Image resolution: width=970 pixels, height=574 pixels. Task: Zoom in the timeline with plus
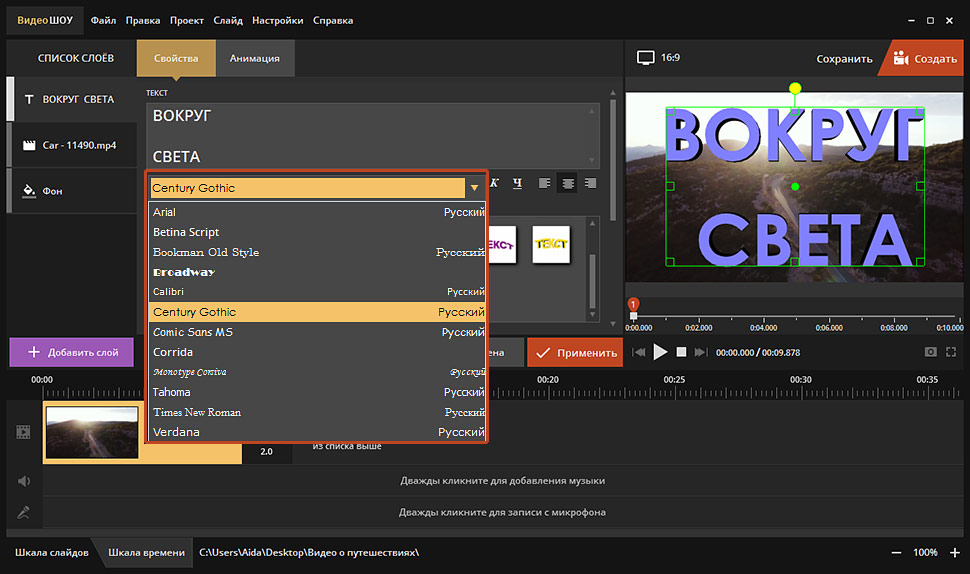click(x=955, y=552)
